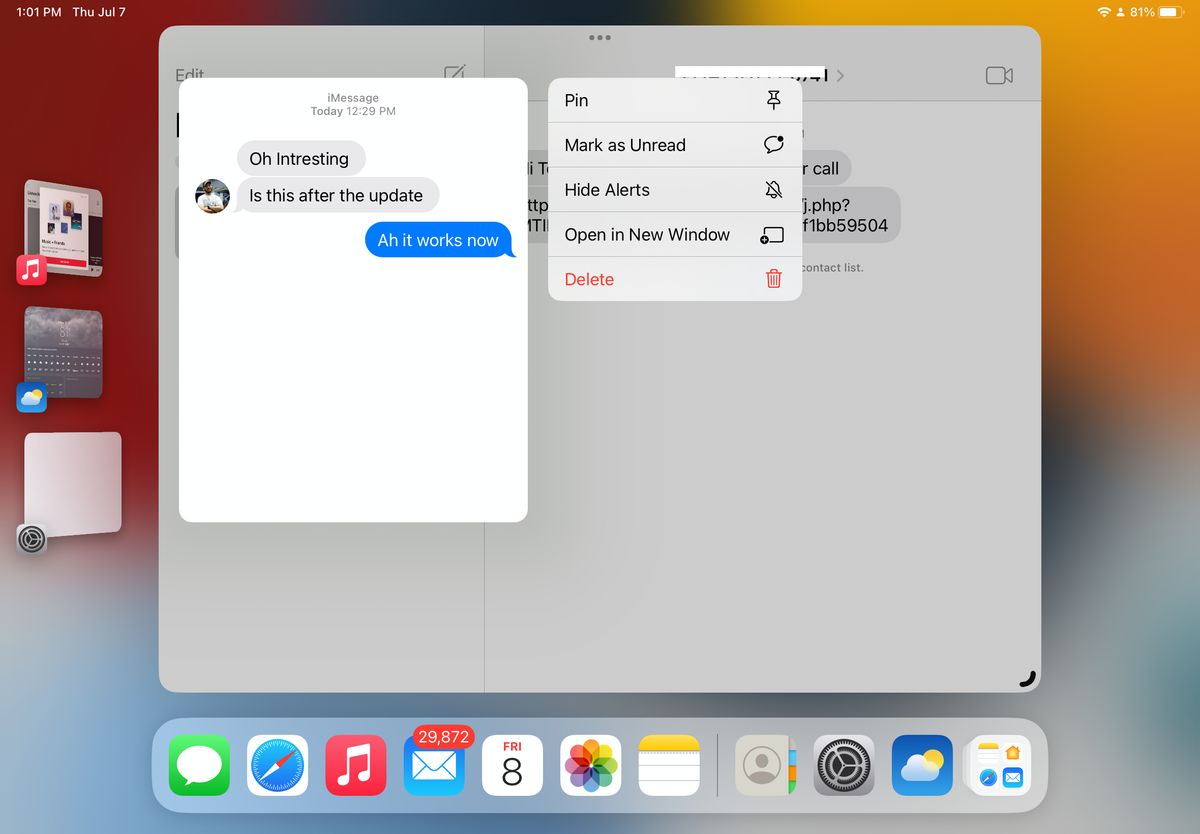
Task: Tap the Edit button in Messages
Action: click(x=189, y=75)
